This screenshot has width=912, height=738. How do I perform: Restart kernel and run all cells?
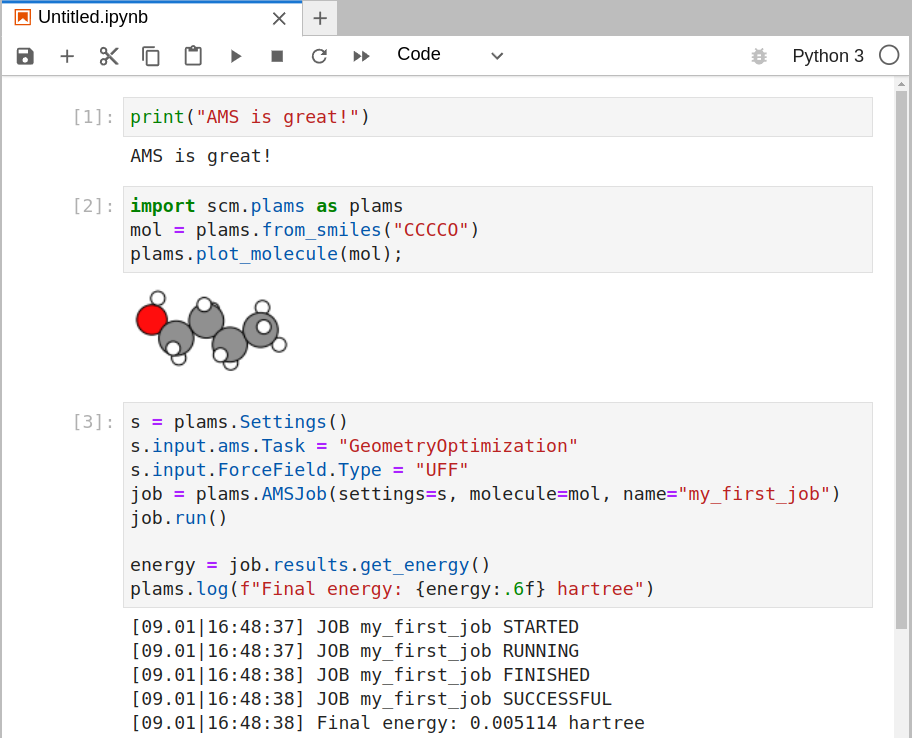[x=360, y=56]
